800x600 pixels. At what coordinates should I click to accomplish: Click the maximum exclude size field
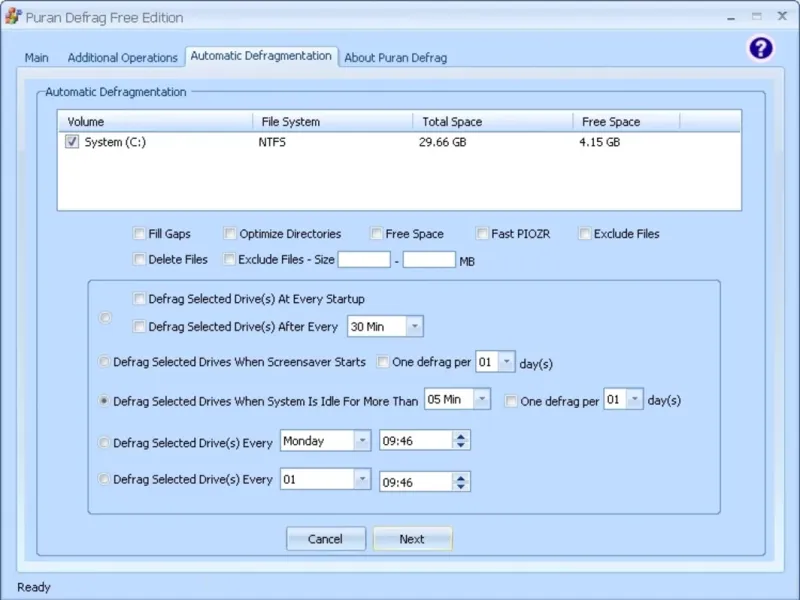click(429, 260)
